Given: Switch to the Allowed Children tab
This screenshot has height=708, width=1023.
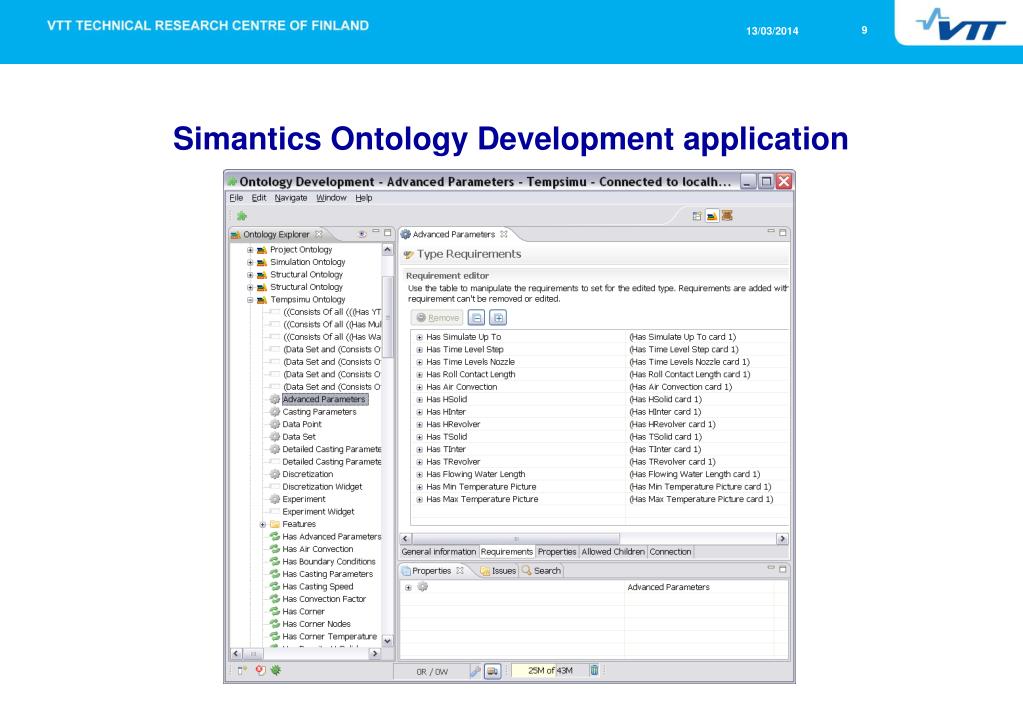Looking at the screenshot, I should (x=613, y=551).
